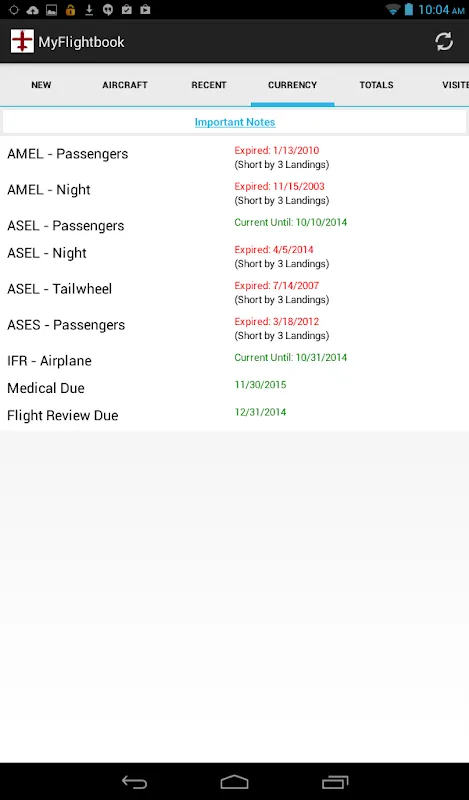The height and width of the screenshot is (800, 469).
Task: Open the recent apps overview button
Action: (x=335, y=782)
